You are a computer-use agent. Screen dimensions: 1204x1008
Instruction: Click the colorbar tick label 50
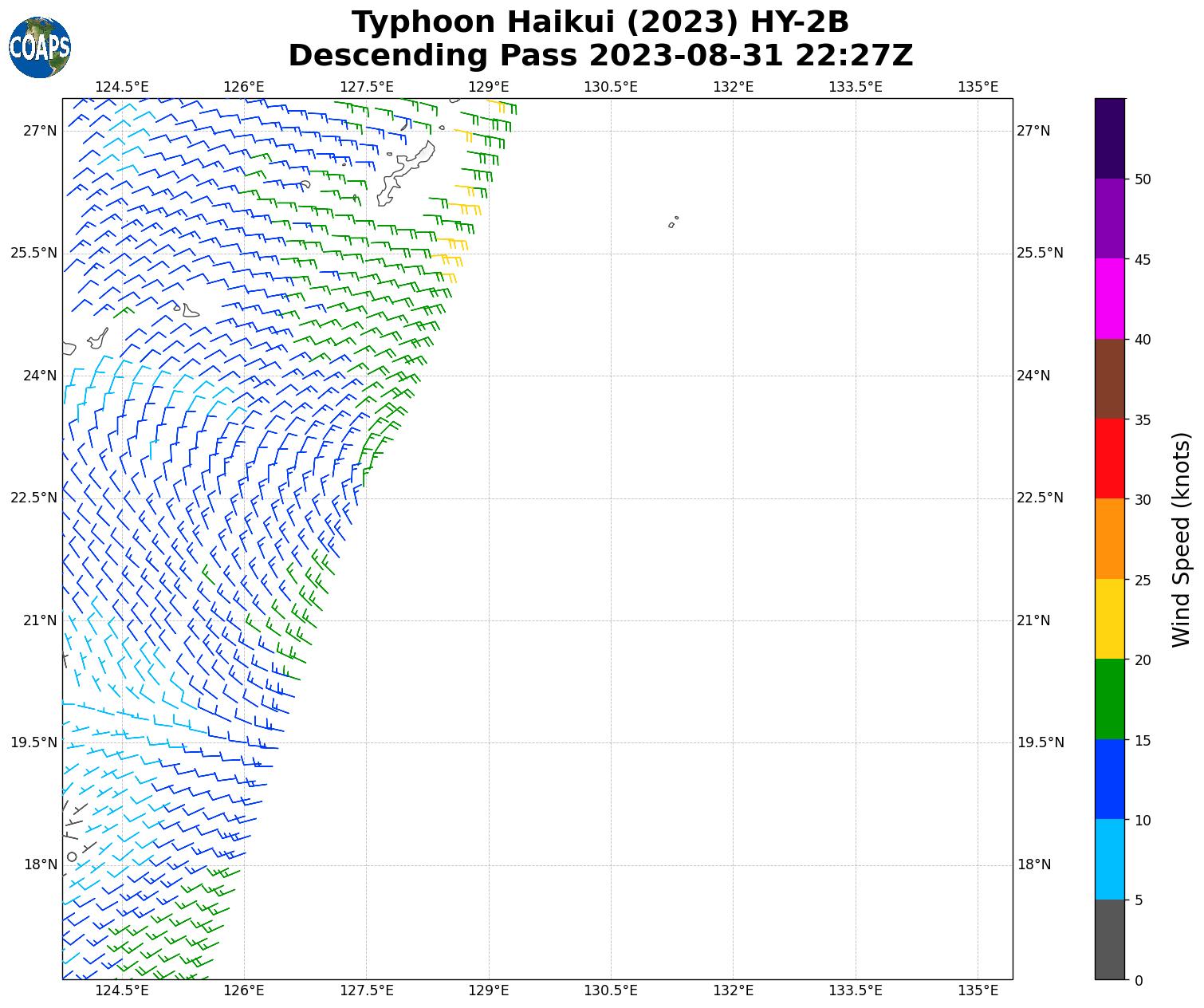pos(1143,179)
